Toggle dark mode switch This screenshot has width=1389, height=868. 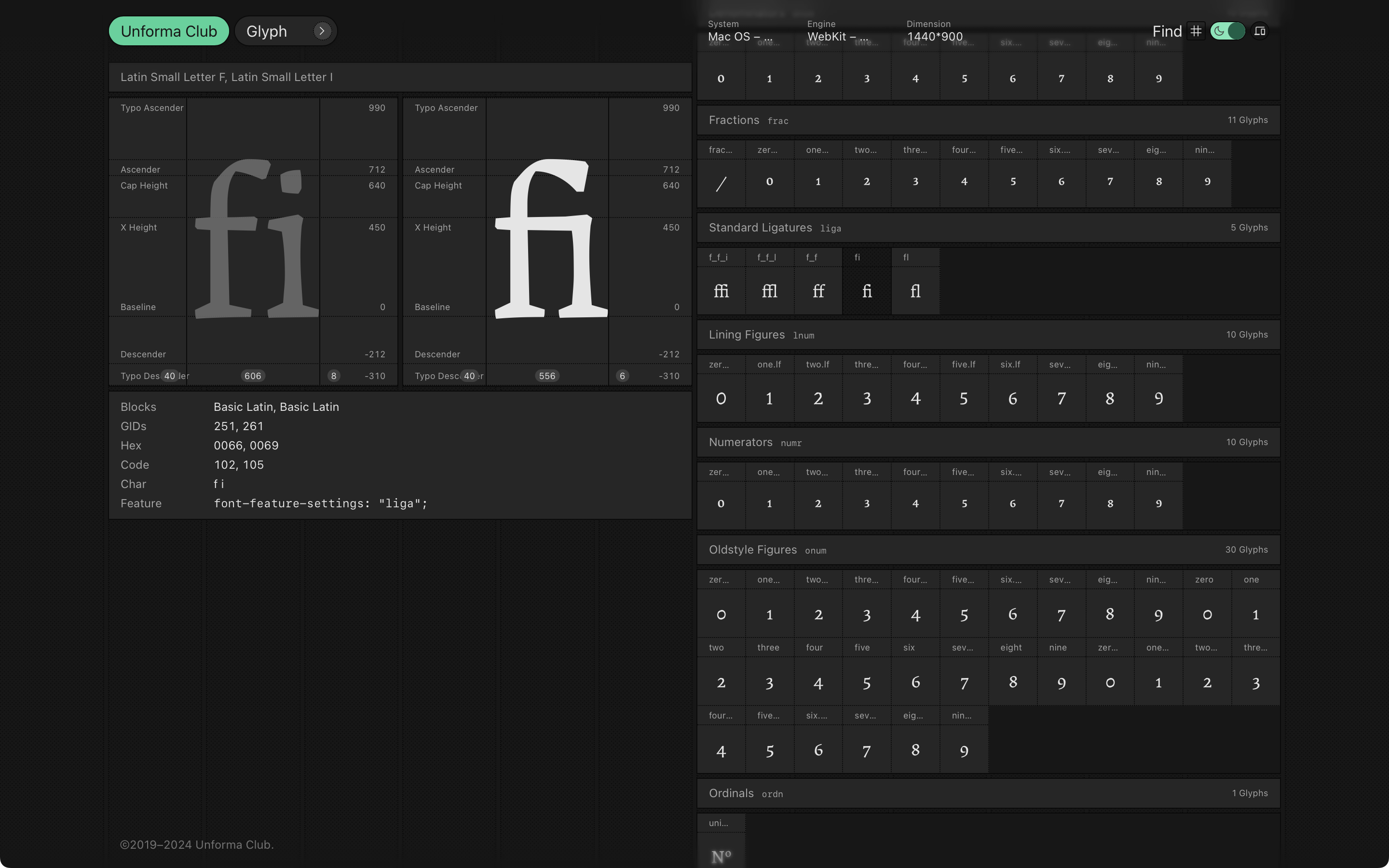[1228, 31]
